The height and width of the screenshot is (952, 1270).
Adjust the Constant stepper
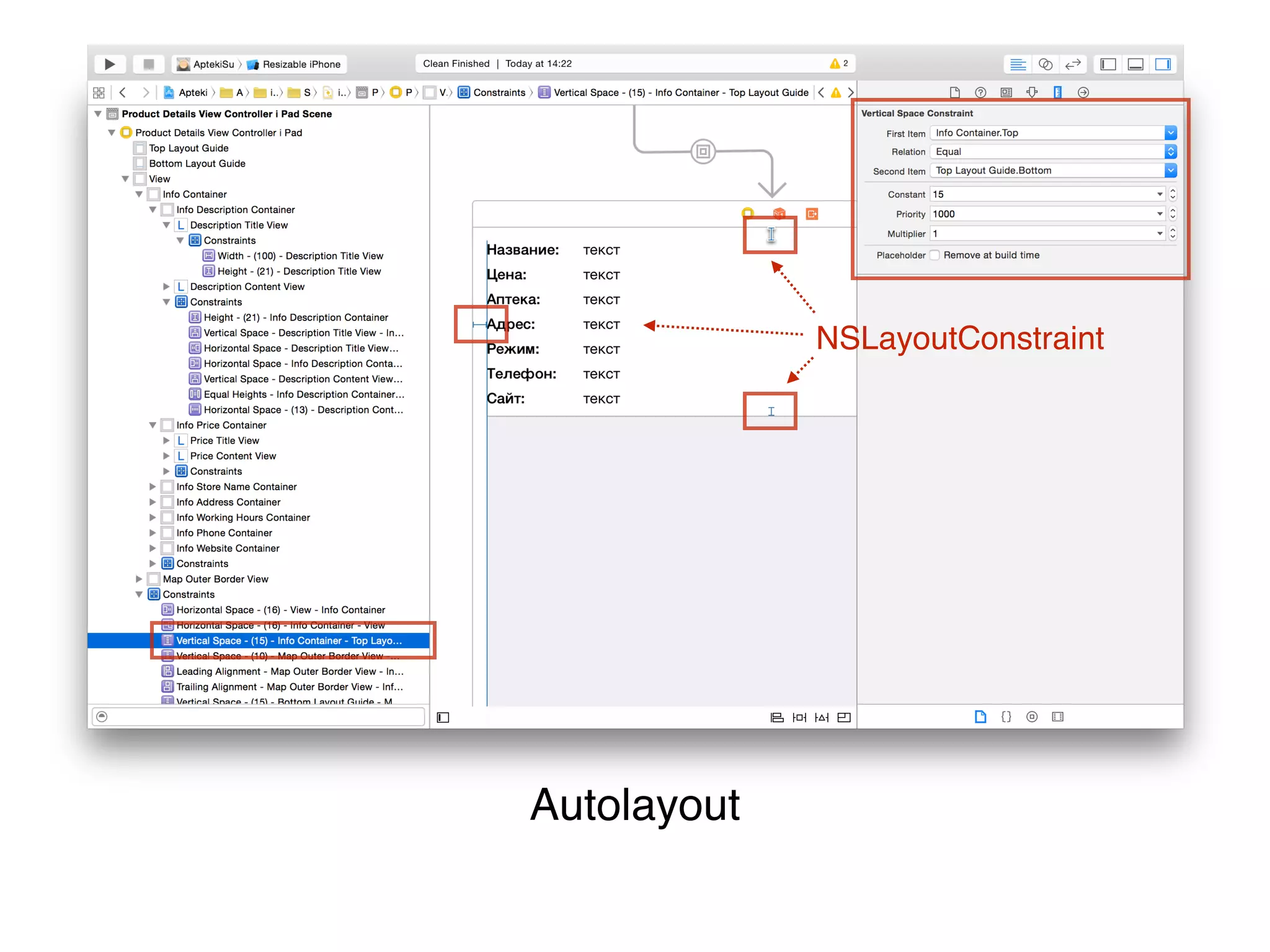pyautogui.click(x=1173, y=194)
